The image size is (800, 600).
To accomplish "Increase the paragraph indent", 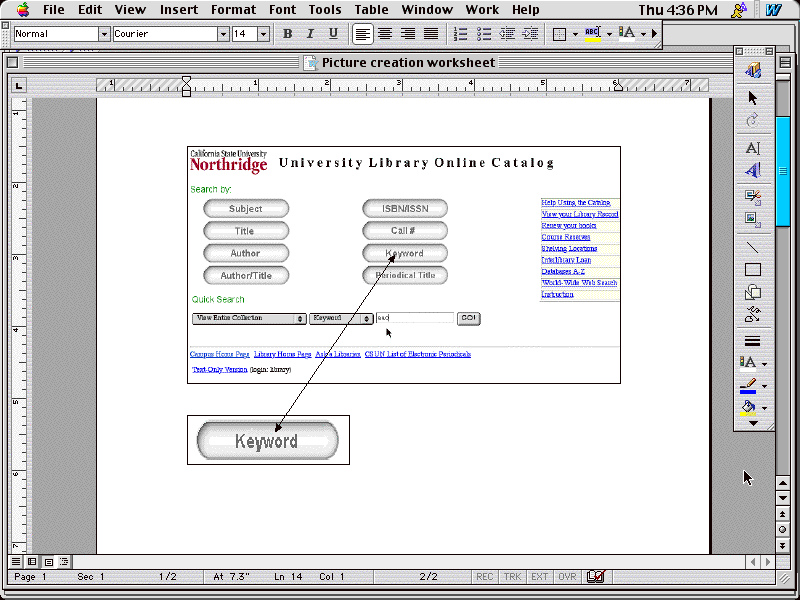I will point(530,34).
